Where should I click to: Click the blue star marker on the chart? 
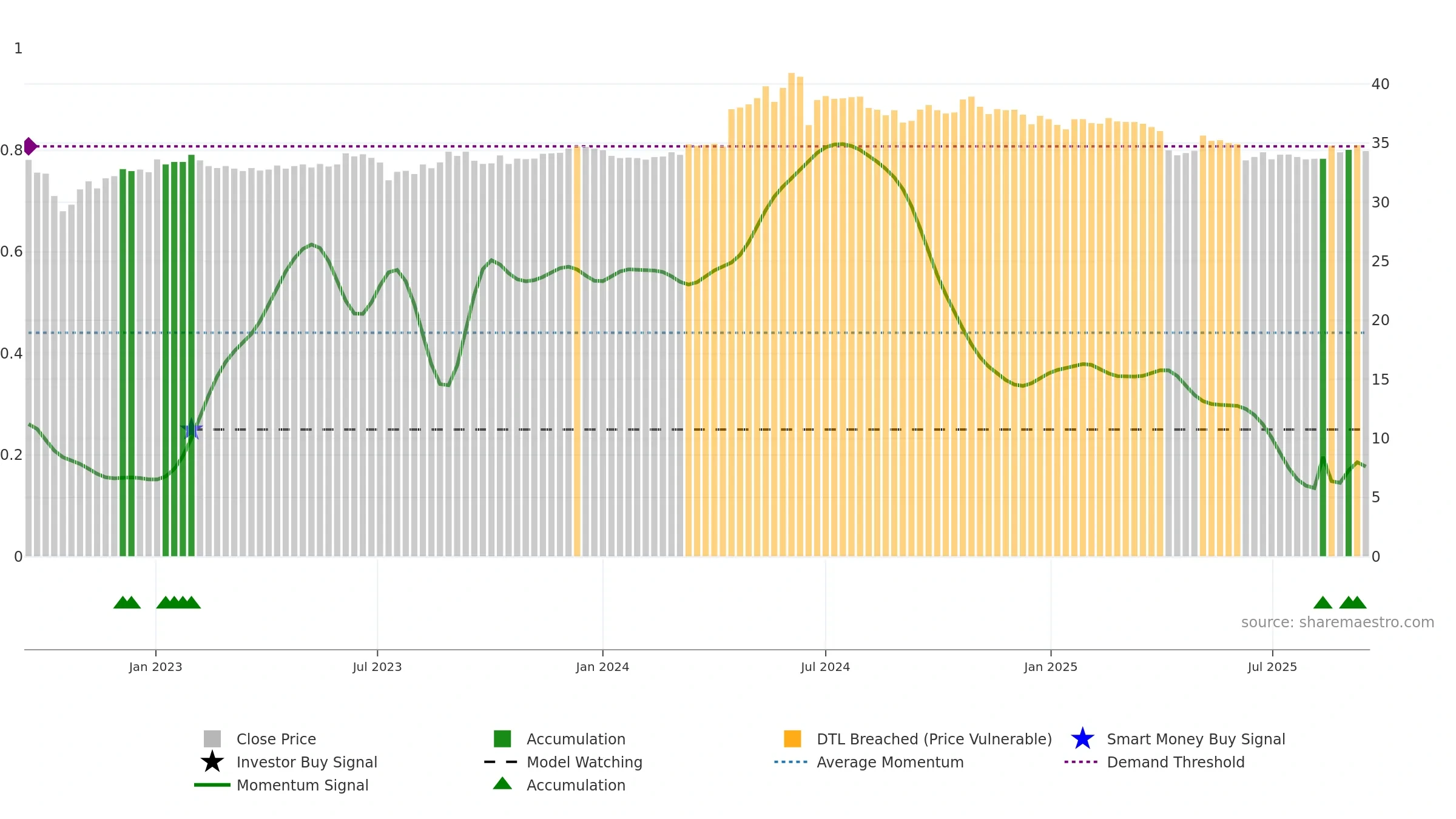(x=192, y=429)
